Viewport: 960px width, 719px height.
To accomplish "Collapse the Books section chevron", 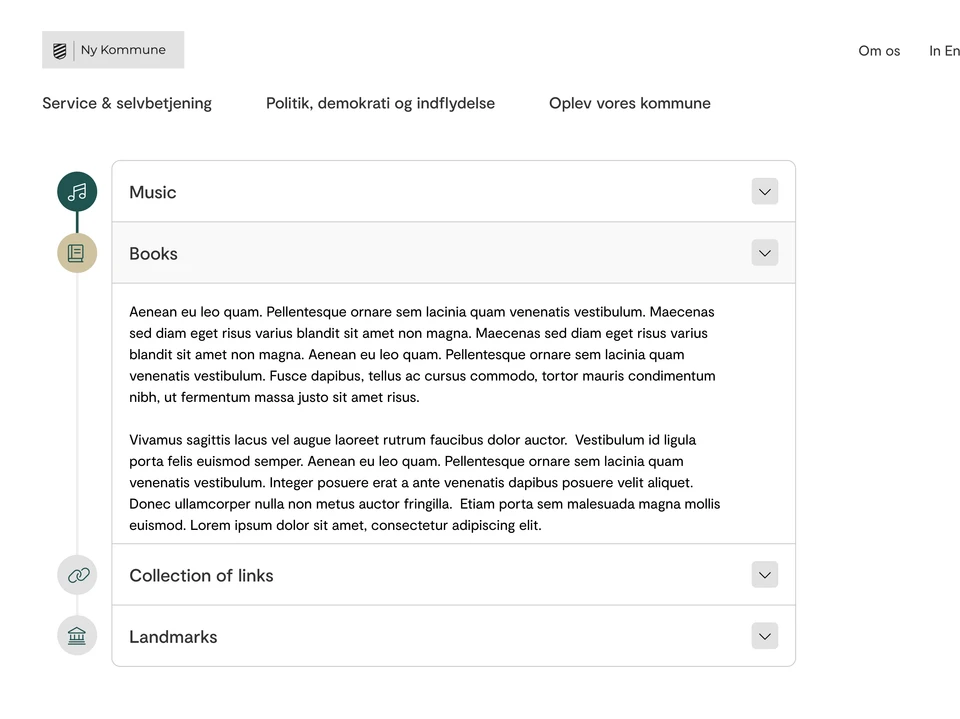I will tap(765, 253).
